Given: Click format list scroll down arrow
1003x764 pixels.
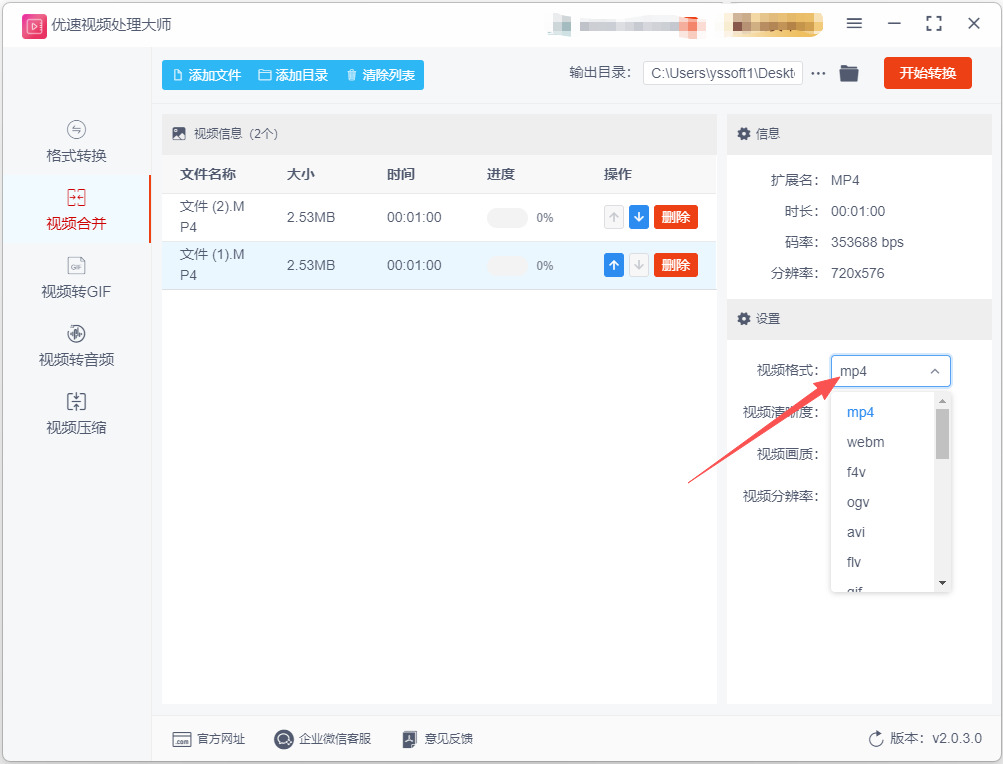Looking at the screenshot, I should pyautogui.click(x=942, y=583).
